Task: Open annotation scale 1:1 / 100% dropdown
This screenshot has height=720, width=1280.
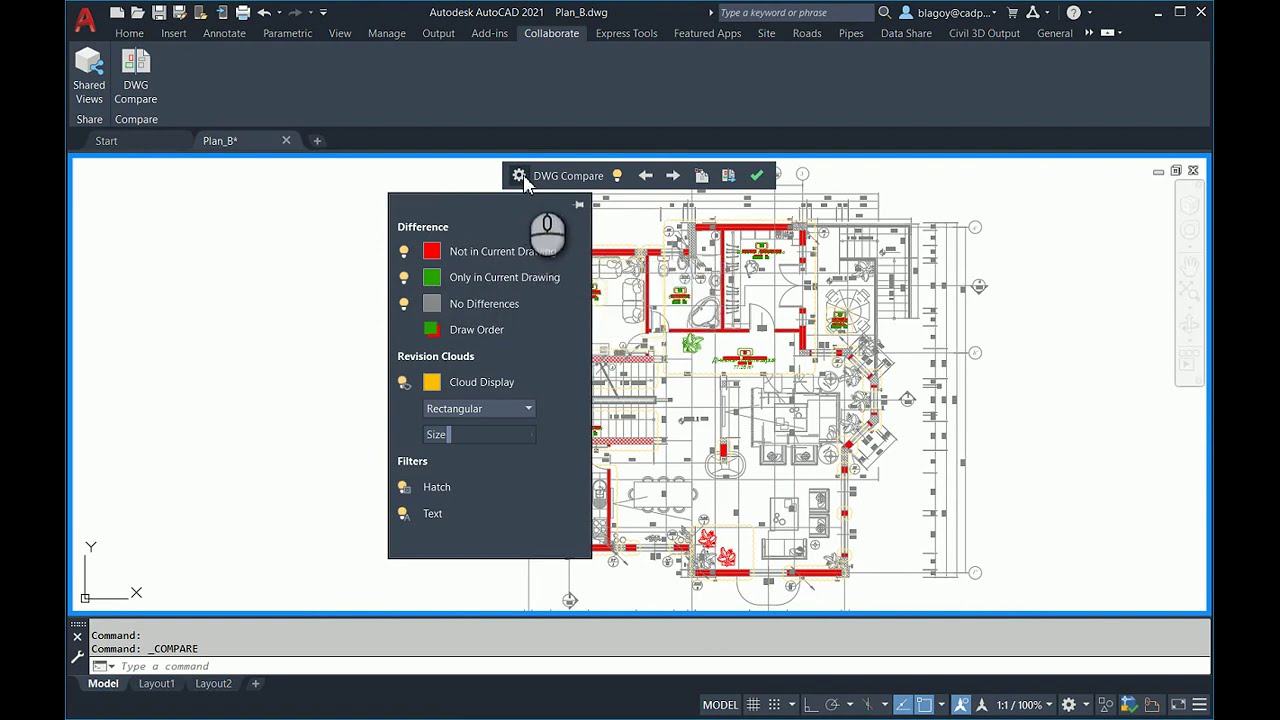Action: coord(1024,705)
